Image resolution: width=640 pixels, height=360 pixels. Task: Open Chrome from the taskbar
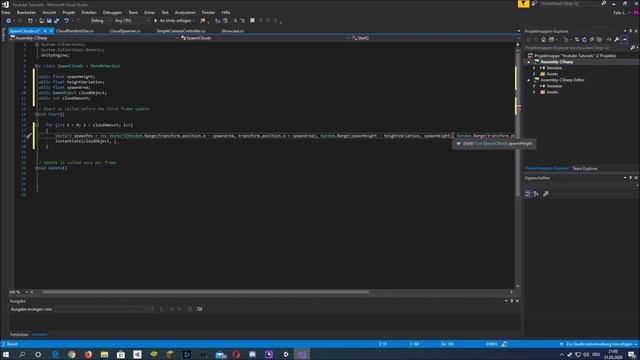pyautogui.click(x=72, y=354)
